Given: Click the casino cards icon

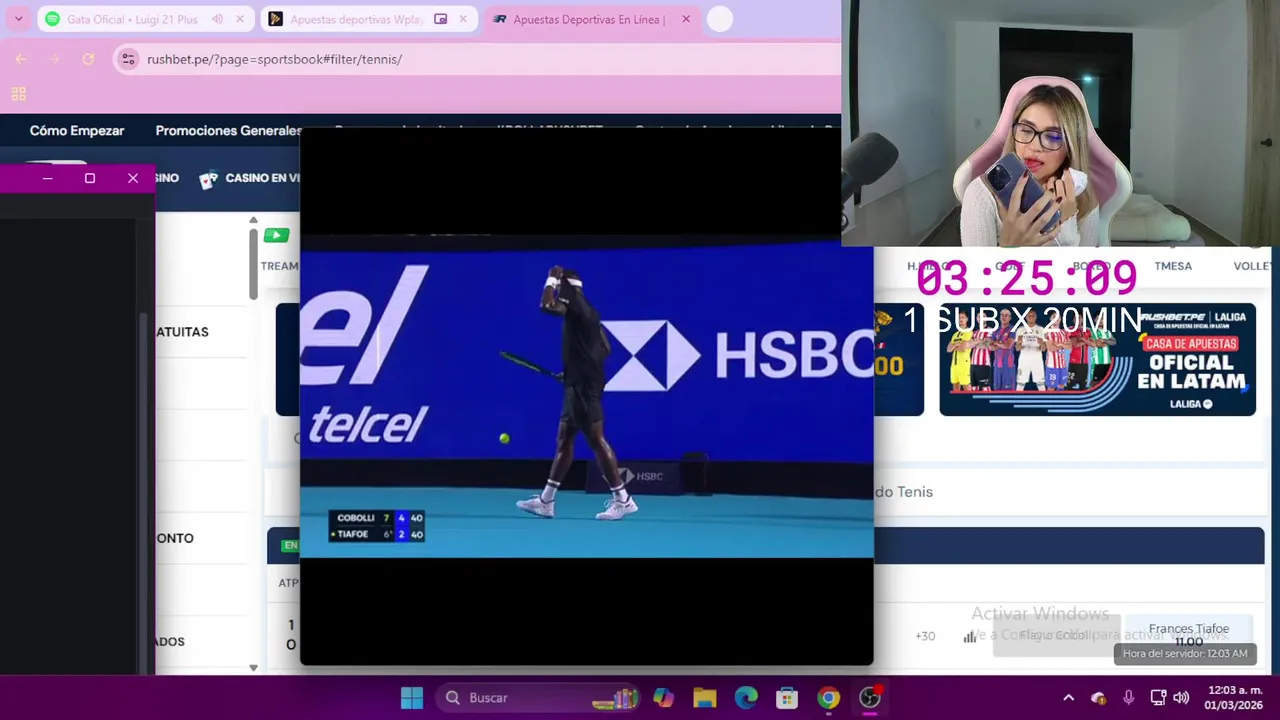Looking at the screenshot, I should coord(208,179).
